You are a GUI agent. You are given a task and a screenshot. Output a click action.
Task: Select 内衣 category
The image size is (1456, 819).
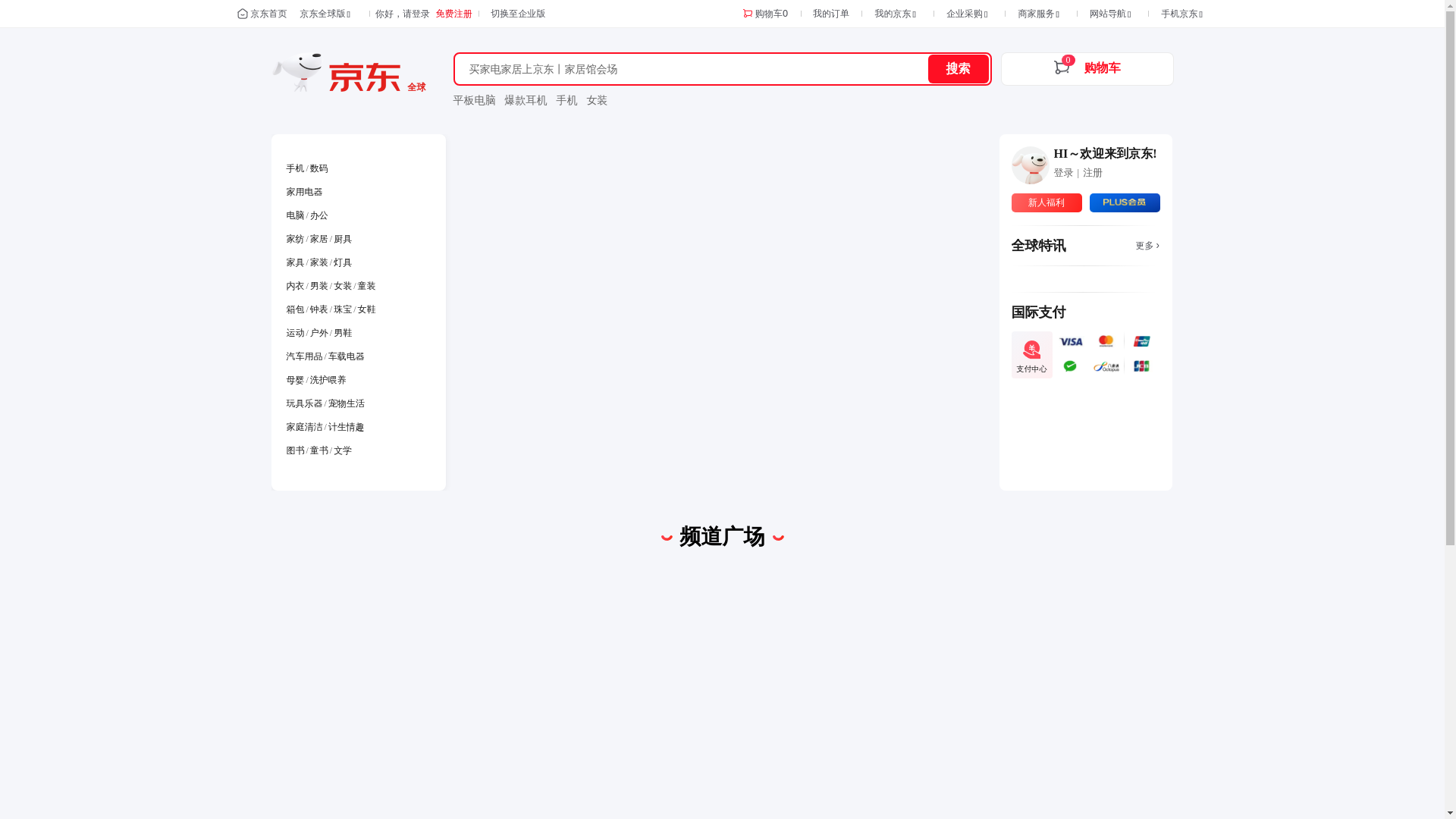pyautogui.click(x=295, y=286)
